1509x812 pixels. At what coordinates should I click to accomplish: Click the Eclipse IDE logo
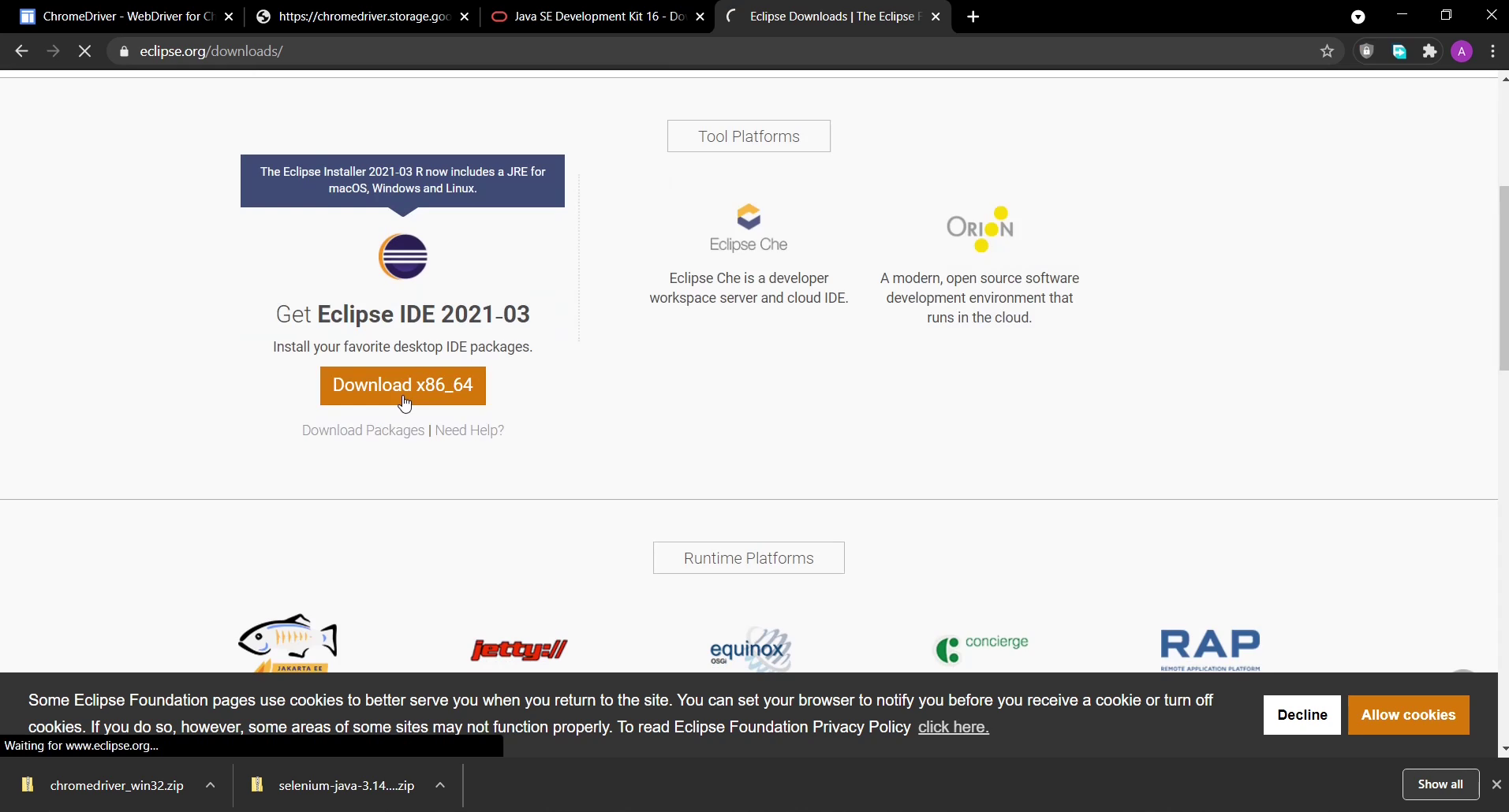[403, 256]
